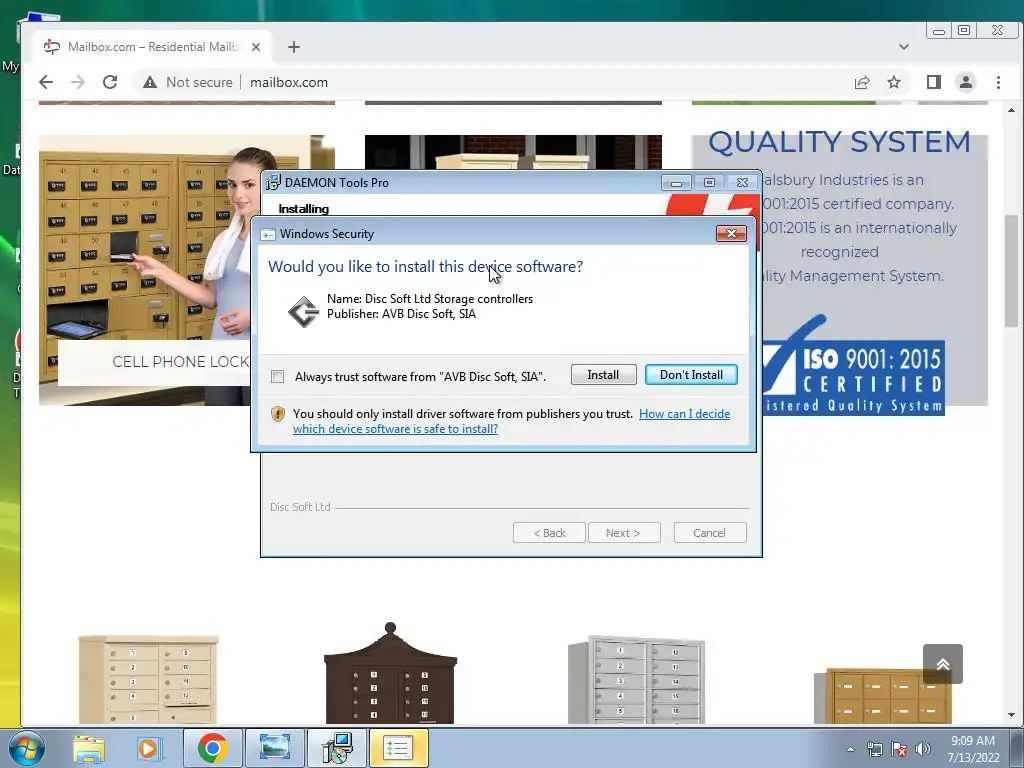Click the Don't Install button
Screen dimensions: 1024x768
click(x=691, y=375)
